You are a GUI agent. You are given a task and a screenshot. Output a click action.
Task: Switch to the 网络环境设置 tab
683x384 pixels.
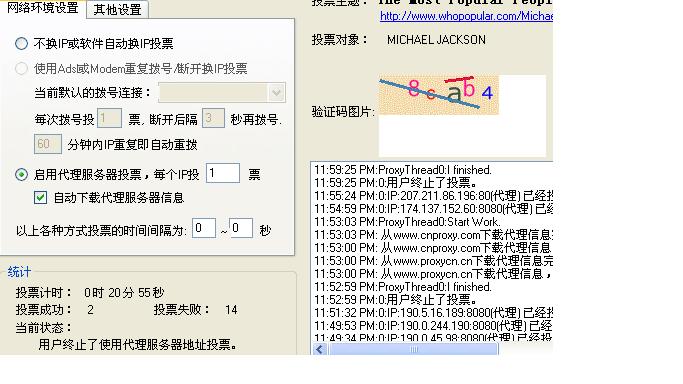coord(42,8)
